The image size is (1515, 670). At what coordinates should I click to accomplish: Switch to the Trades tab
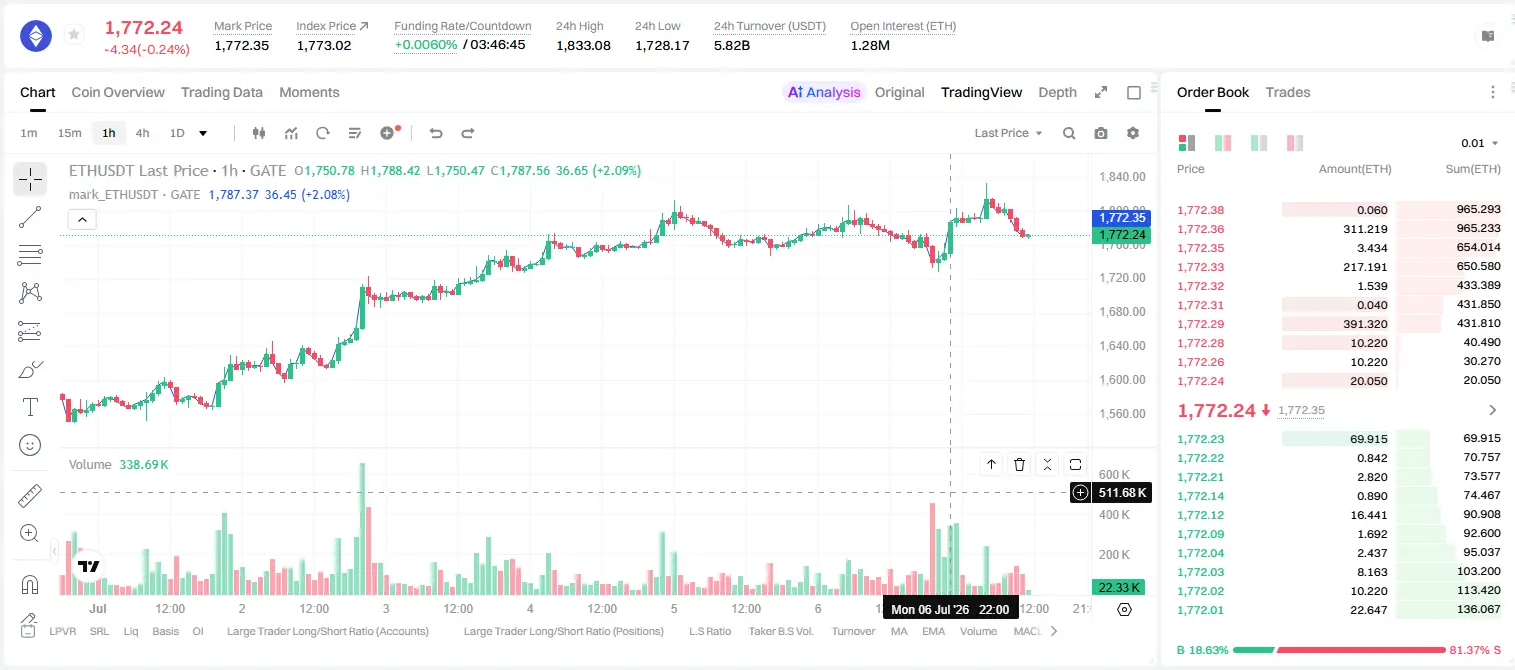point(1288,92)
